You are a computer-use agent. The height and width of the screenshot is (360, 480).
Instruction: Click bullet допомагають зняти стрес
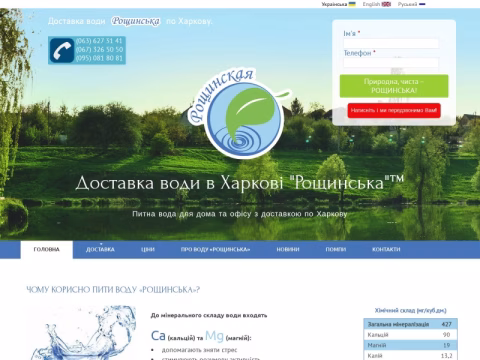(x=199, y=350)
